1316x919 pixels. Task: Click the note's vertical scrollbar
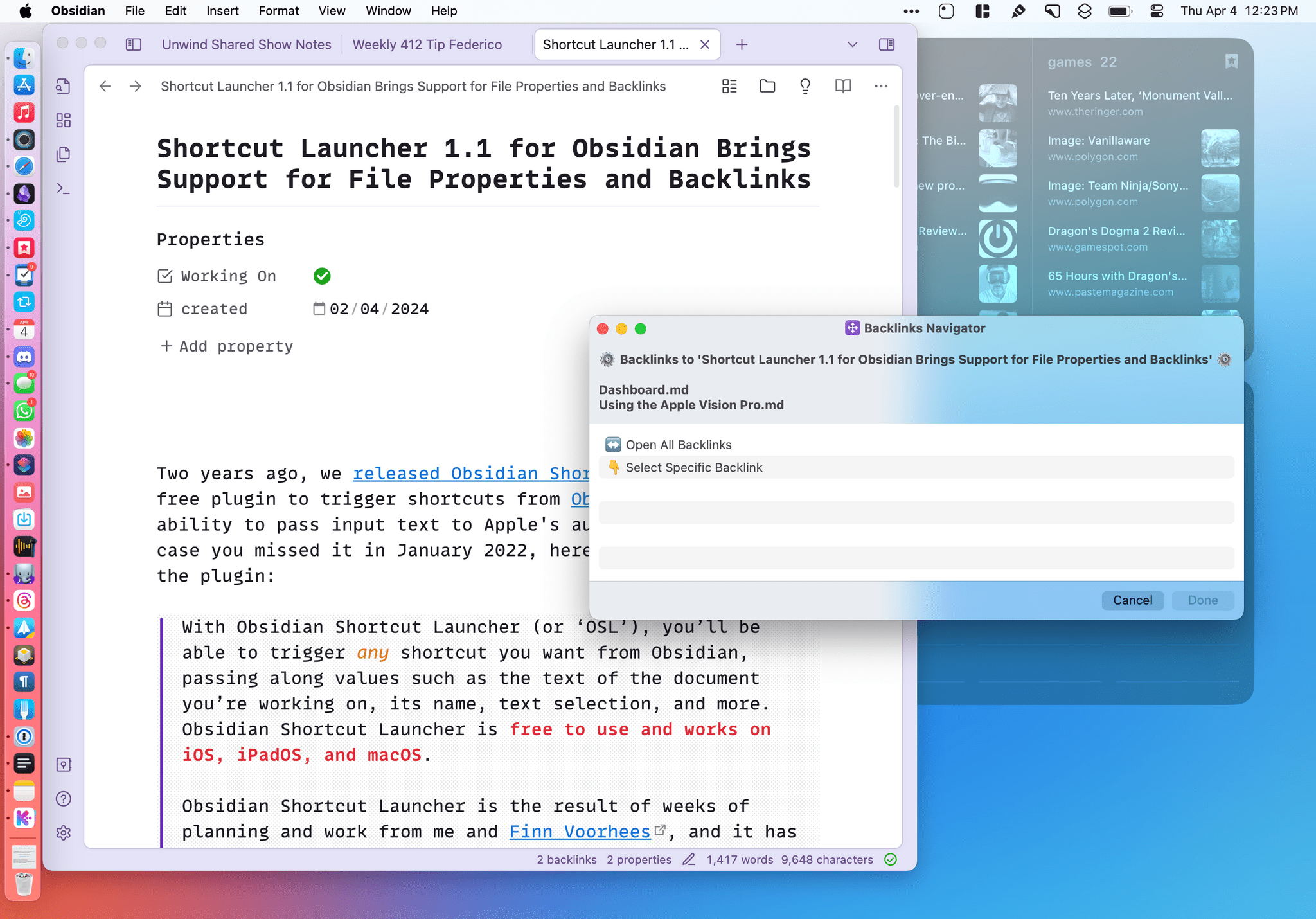[896, 148]
